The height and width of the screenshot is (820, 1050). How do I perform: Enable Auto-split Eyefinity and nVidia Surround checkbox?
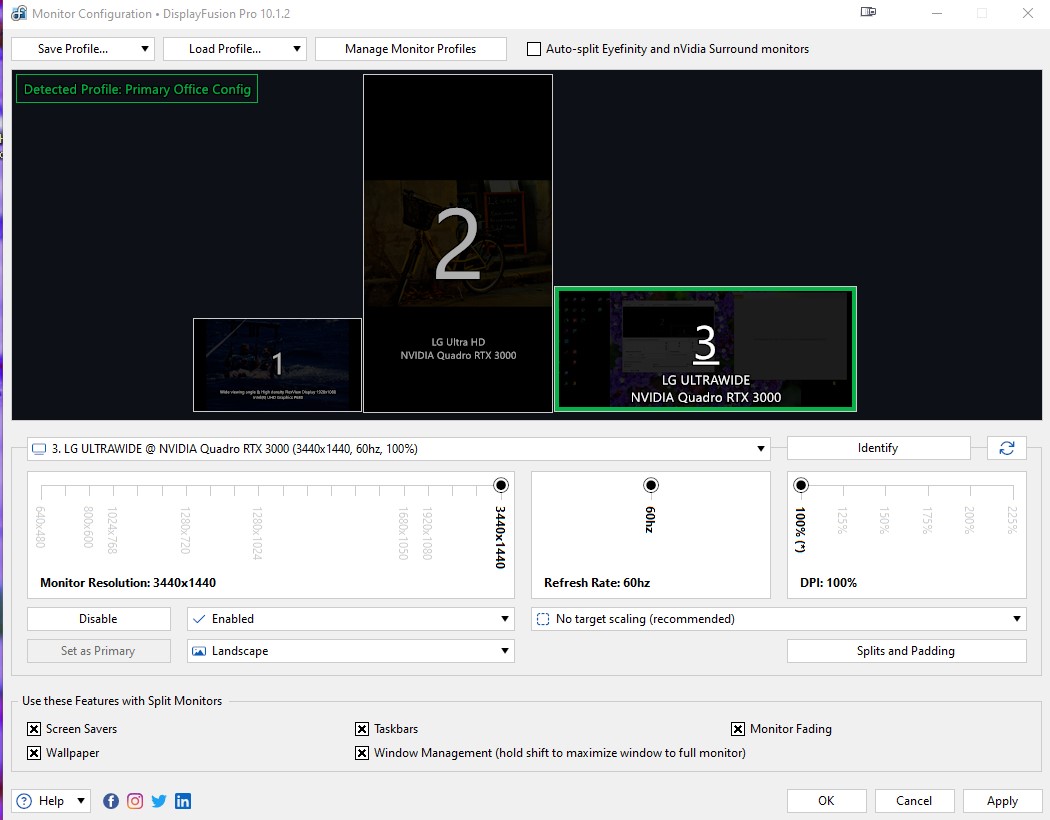(534, 49)
